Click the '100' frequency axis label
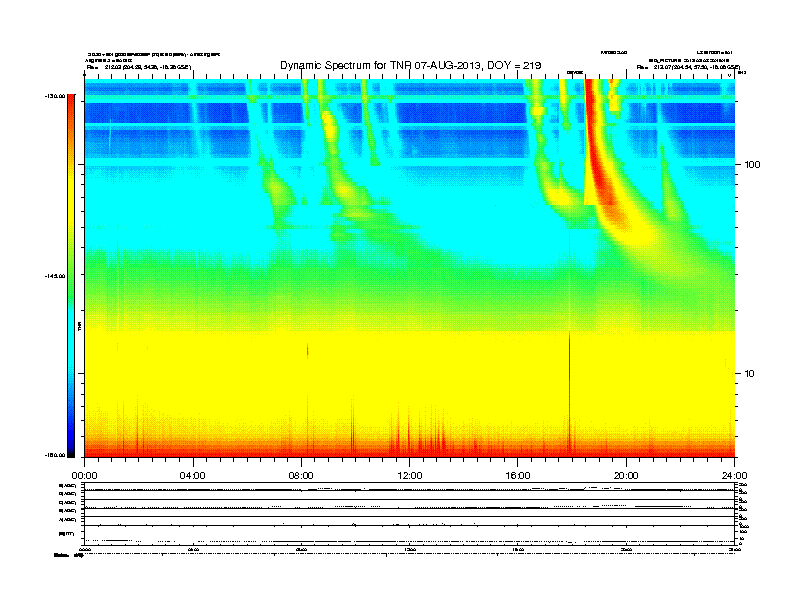The width and height of the screenshot is (792, 612). pos(752,165)
